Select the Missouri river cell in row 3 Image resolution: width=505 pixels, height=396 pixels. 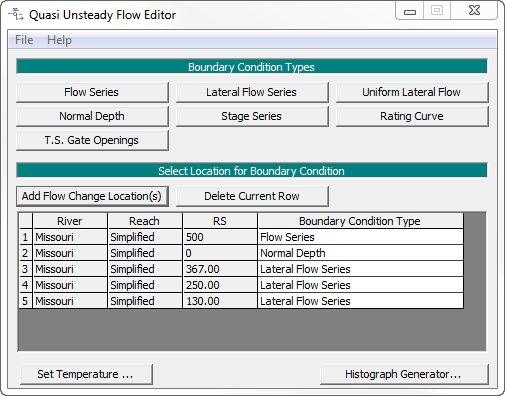tap(70, 269)
